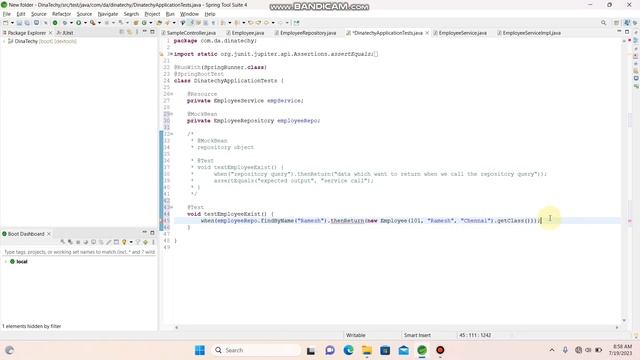The width and height of the screenshot is (640, 360).
Task: Maximize the Boot Dashboard view
Action: tap(152, 233)
